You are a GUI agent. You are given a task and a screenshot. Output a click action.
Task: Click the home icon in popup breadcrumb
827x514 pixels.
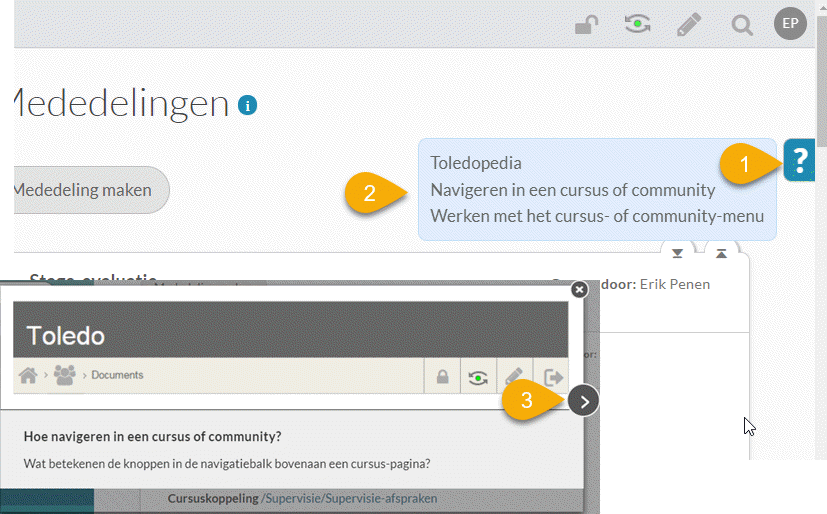[28, 375]
